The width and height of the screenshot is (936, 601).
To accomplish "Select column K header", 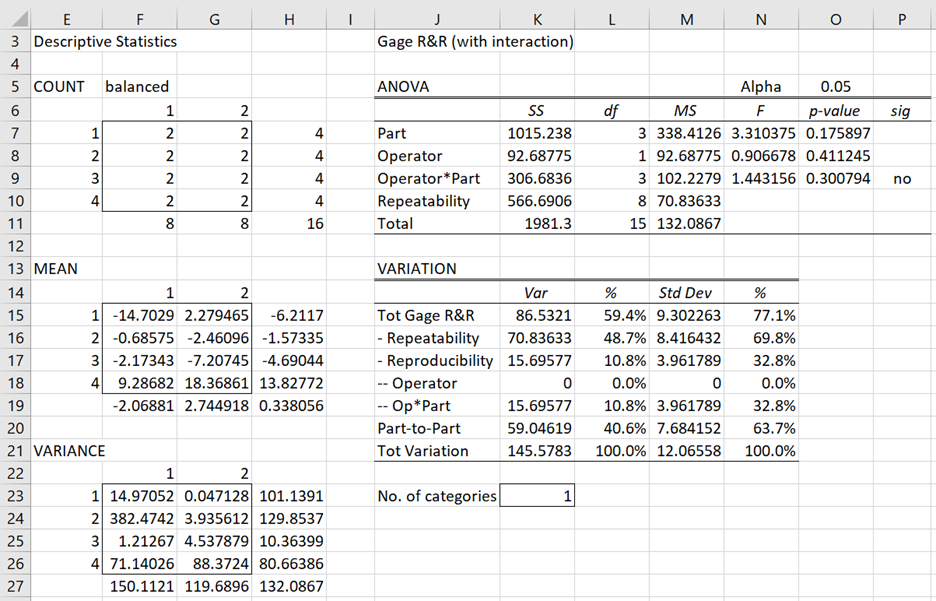I will coord(537,20).
